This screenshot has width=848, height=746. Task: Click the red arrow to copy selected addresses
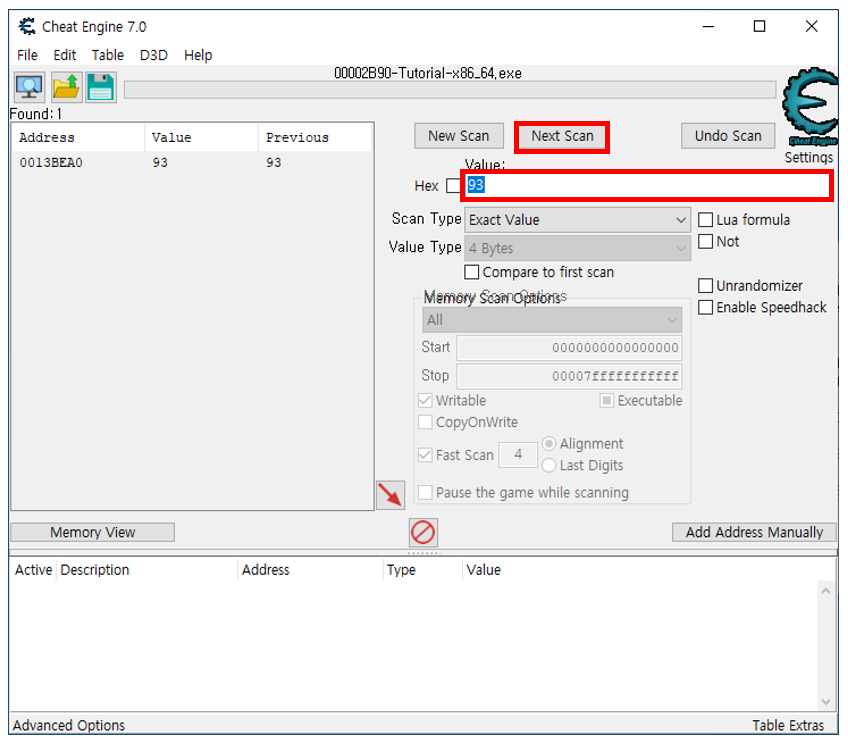(x=390, y=495)
